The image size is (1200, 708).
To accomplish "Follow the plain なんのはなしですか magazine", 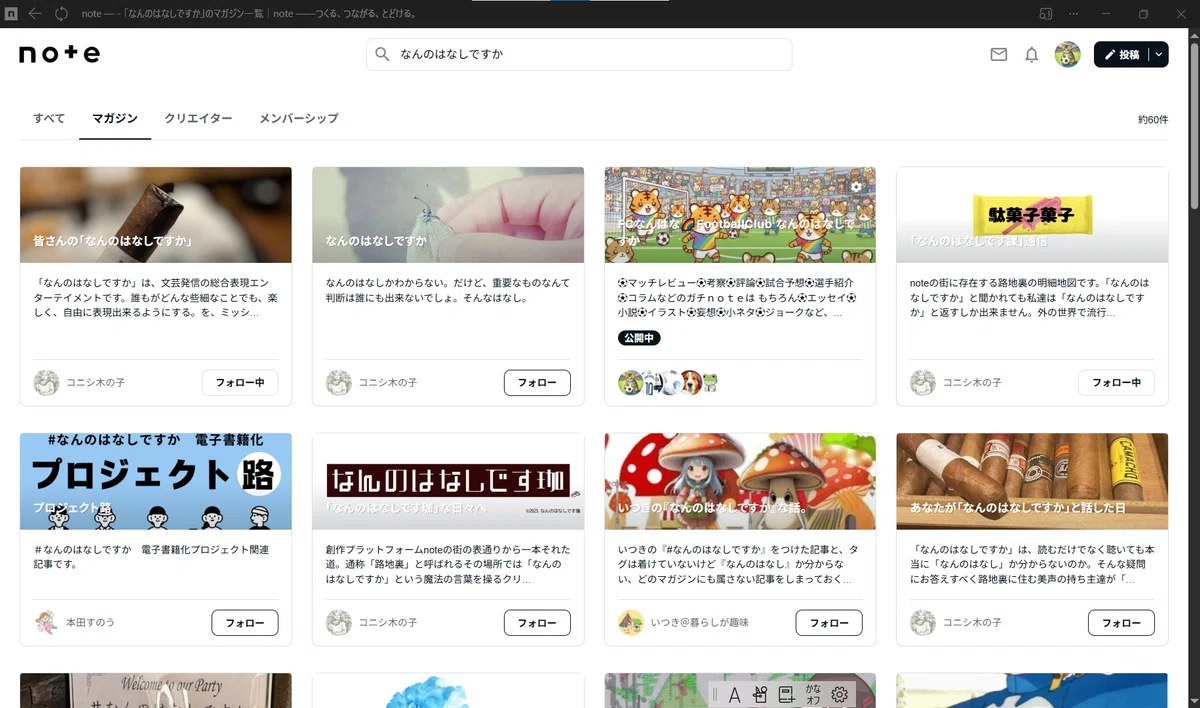I will tap(537, 382).
